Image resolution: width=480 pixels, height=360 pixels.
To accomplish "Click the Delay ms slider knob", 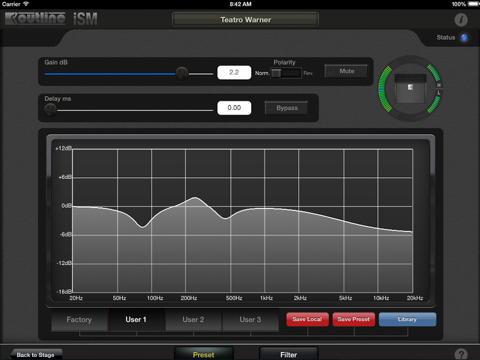I will 50,109.
